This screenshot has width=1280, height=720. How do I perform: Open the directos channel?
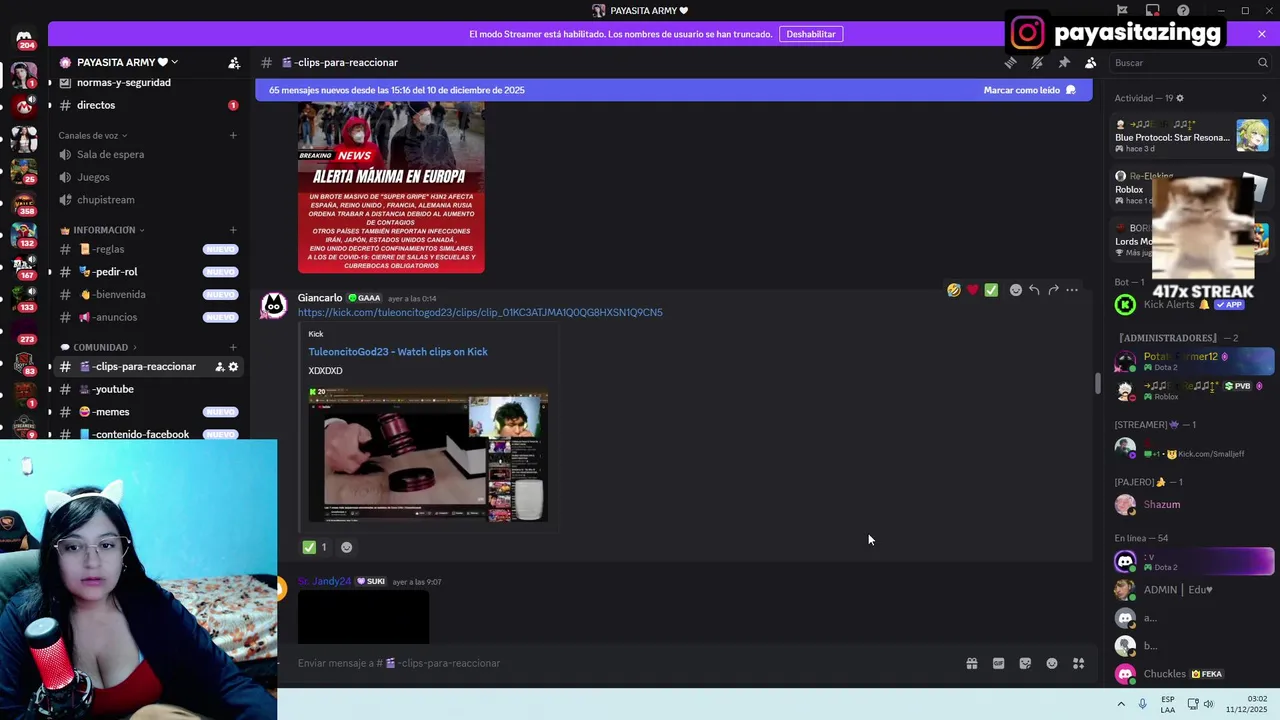tap(148, 105)
